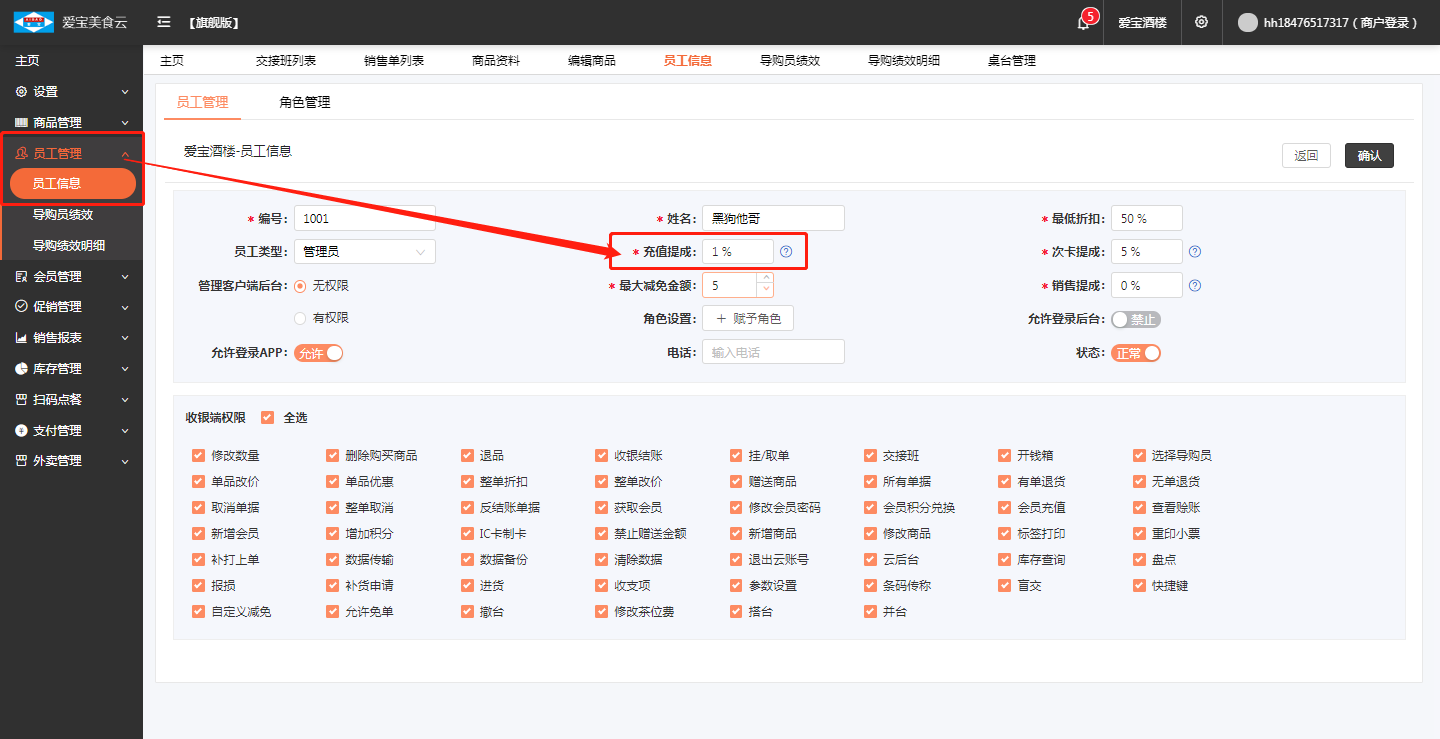Uncheck the 允许免单 permission
The height and width of the screenshot is (739, 1440).
(x=333, y=612)
